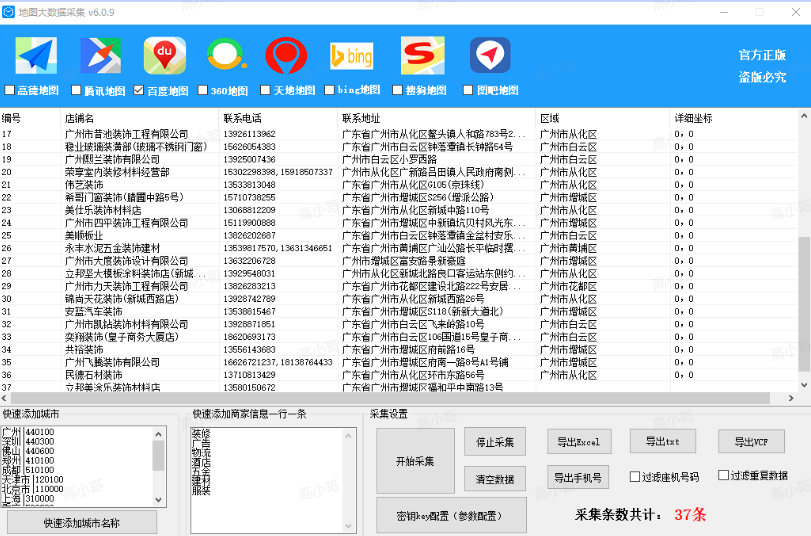Click the Tencent map icon
This screenshot has width=811, height=536.
(101, 55)
